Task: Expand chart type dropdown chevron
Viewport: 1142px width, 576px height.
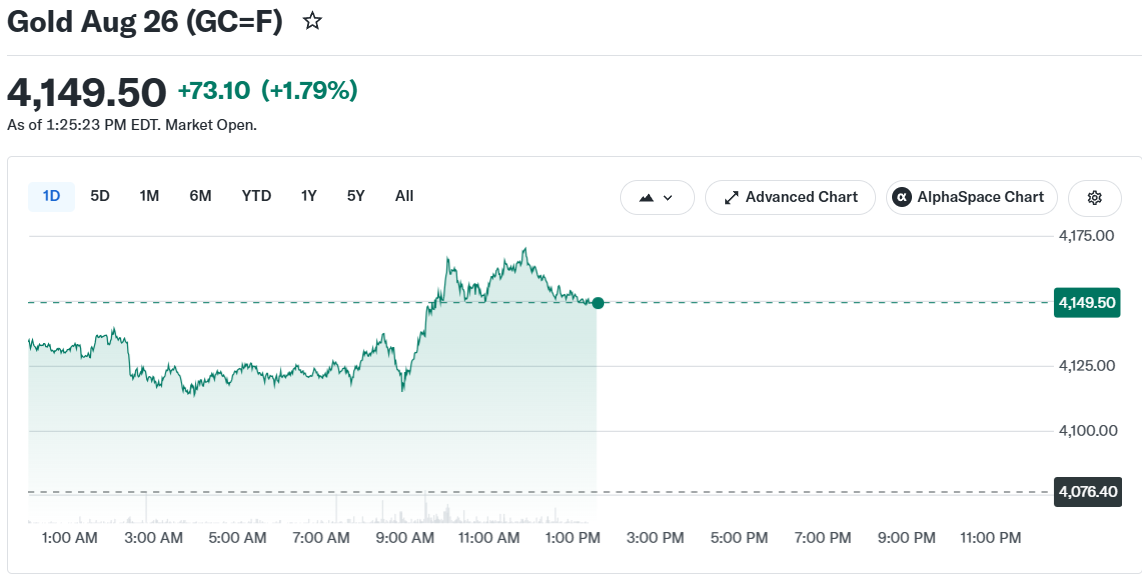Action: (668, 198)
